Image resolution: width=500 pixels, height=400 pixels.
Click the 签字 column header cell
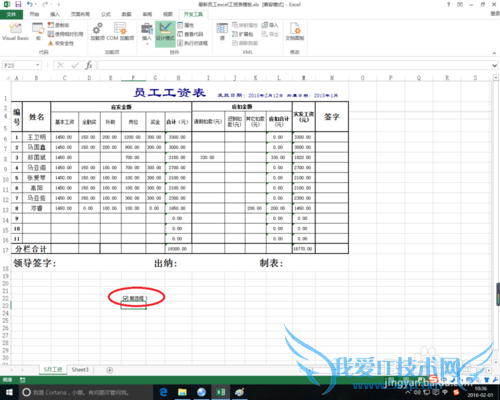tap(332, 117)
